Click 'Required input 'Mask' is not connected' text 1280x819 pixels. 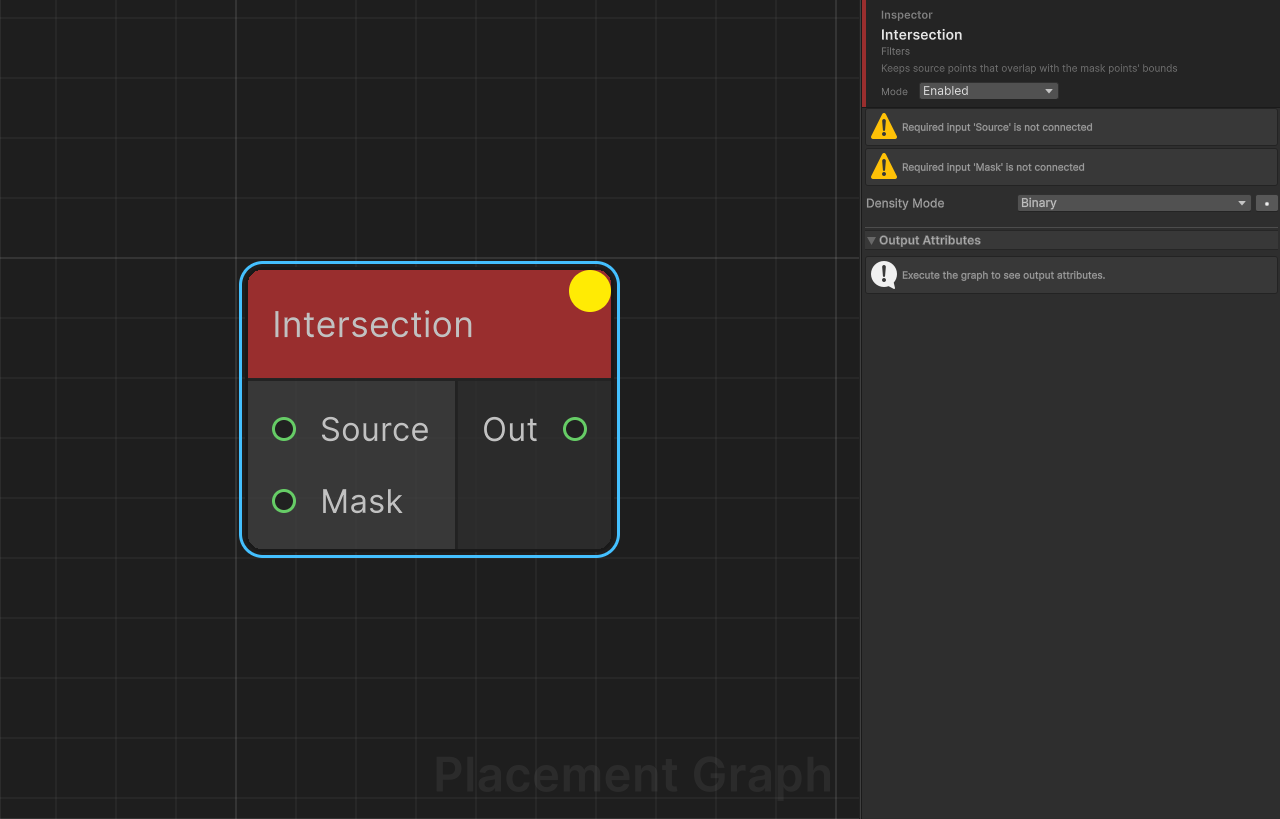tap(993, 167)
